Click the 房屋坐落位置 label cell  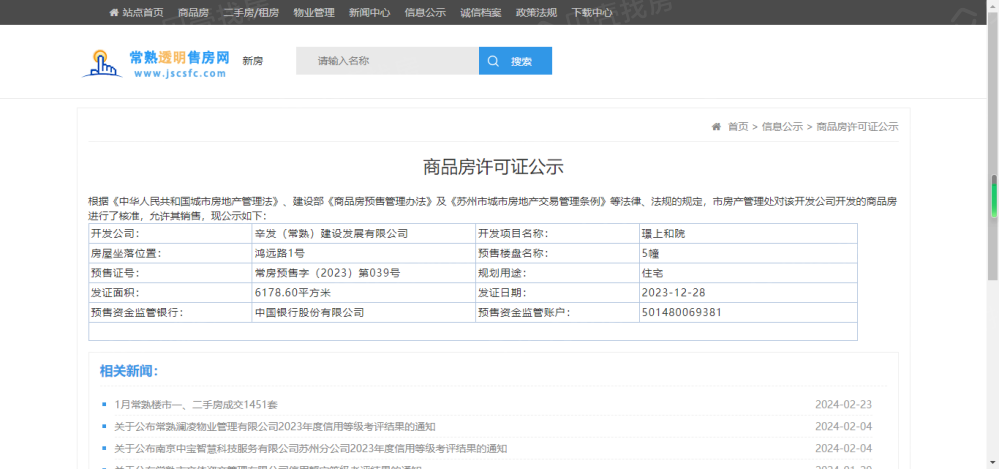pos(170,253)
